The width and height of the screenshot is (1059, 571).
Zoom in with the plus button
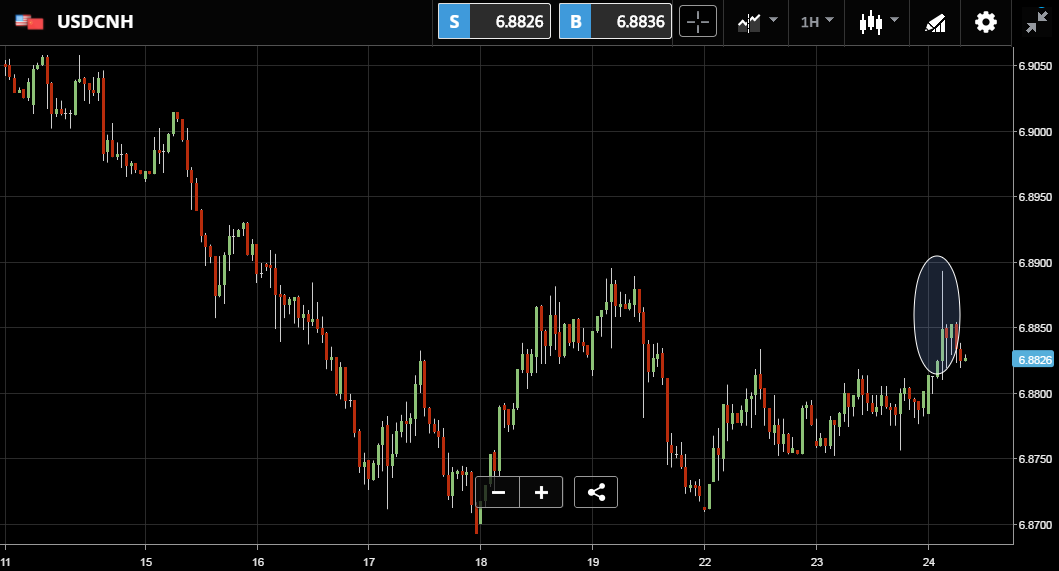tap(541, 492)
